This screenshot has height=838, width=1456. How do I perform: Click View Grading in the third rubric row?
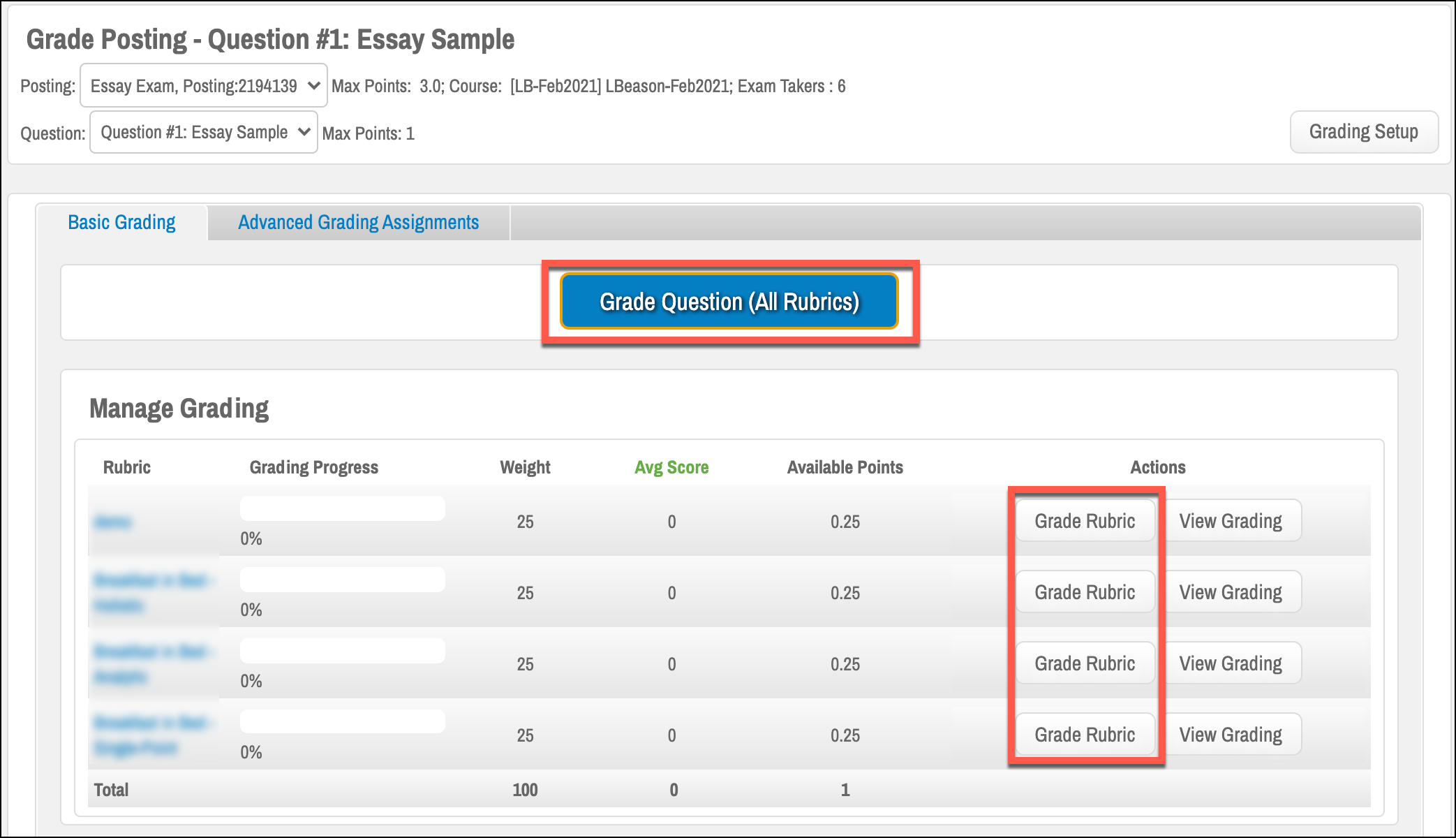(1231, 663)
